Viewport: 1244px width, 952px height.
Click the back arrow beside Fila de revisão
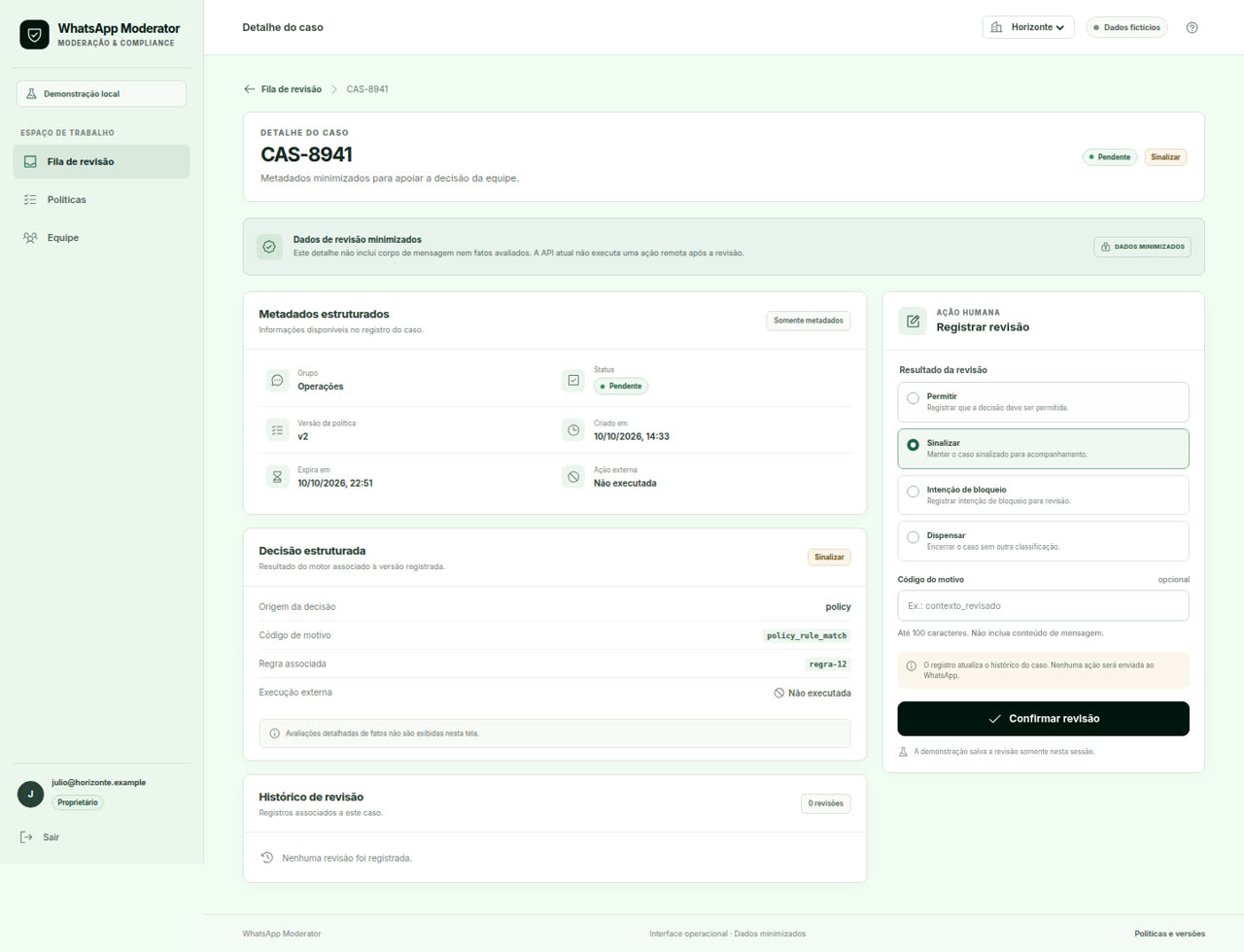point(250,89)
